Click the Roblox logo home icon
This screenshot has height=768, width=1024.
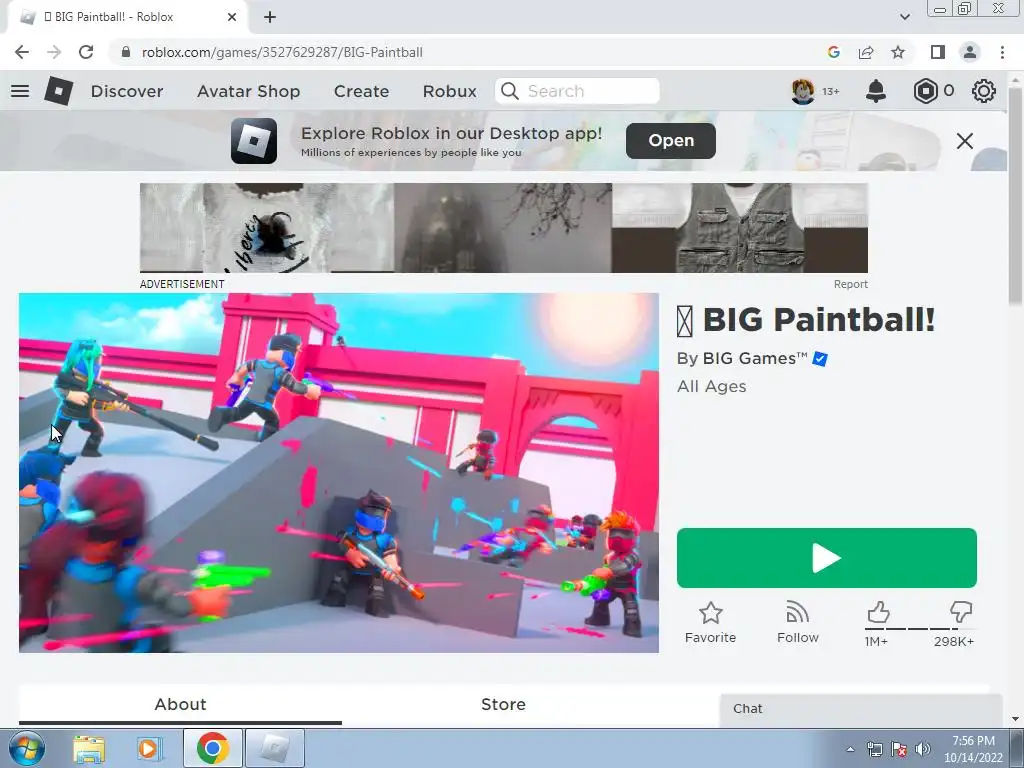[58, 91]
